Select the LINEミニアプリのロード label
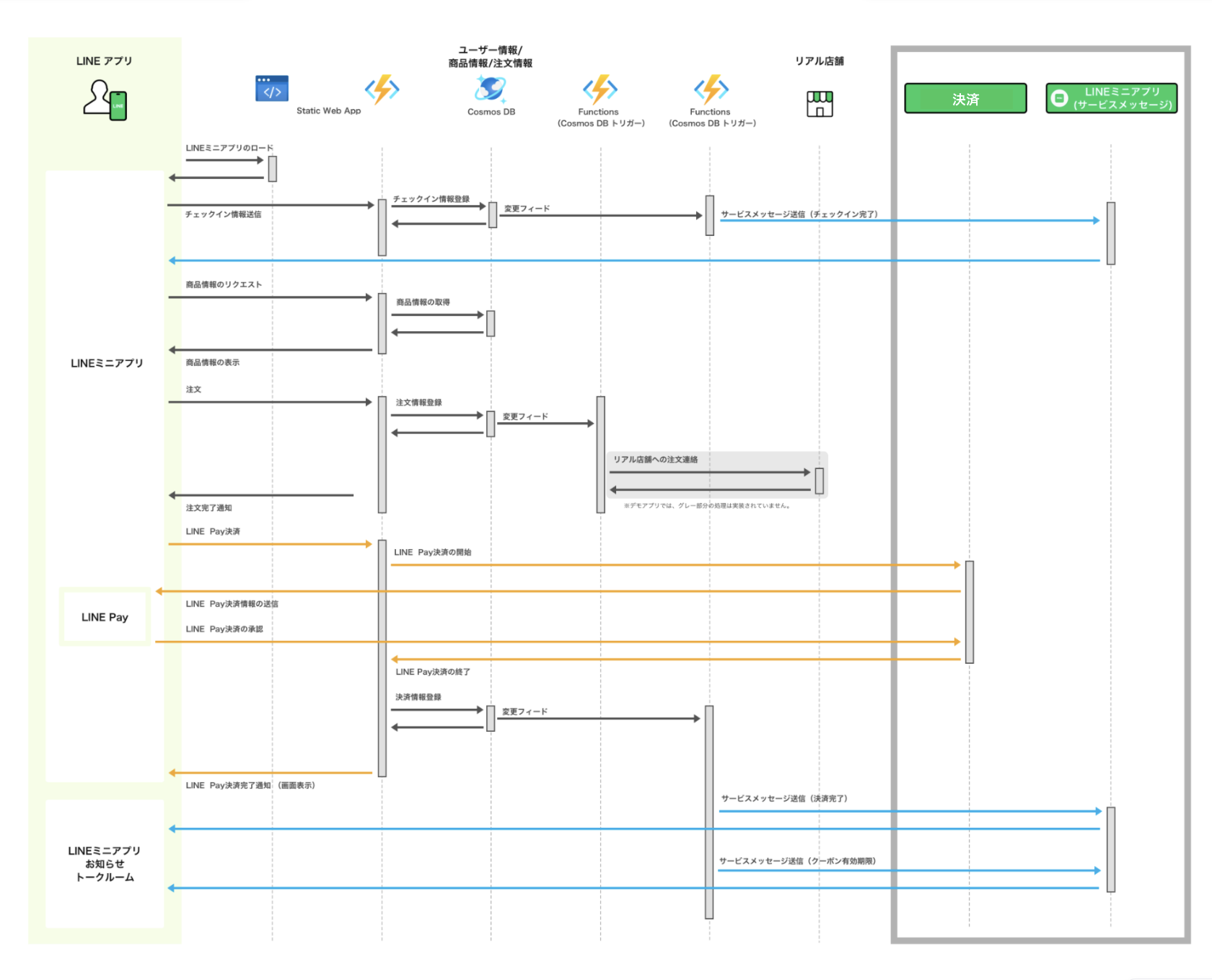1212x980 pixels. (229, 148)
